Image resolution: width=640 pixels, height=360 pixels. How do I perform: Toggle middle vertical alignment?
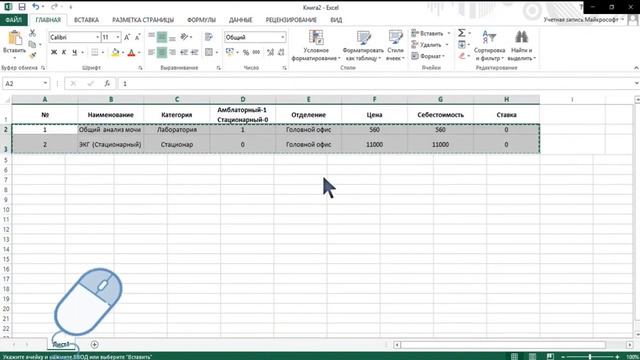coord(162,37)
